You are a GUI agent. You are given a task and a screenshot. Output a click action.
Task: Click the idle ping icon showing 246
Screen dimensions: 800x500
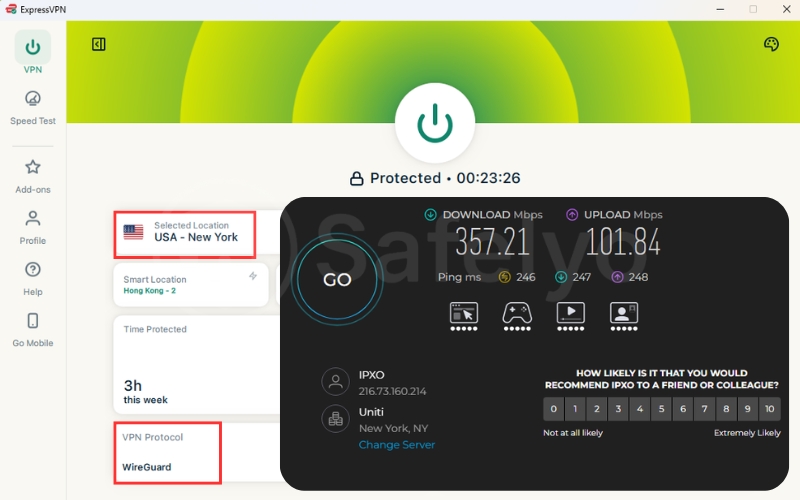coord(504,277)
